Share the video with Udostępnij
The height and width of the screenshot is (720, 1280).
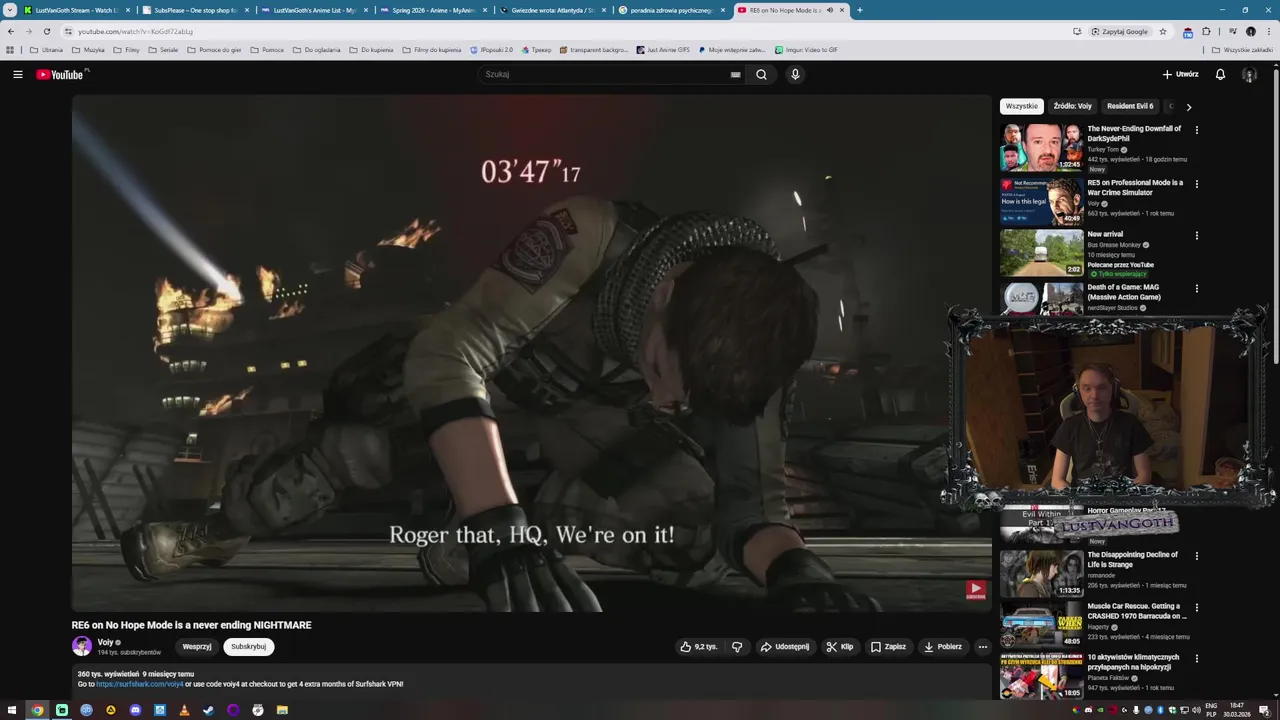(785, 647)
